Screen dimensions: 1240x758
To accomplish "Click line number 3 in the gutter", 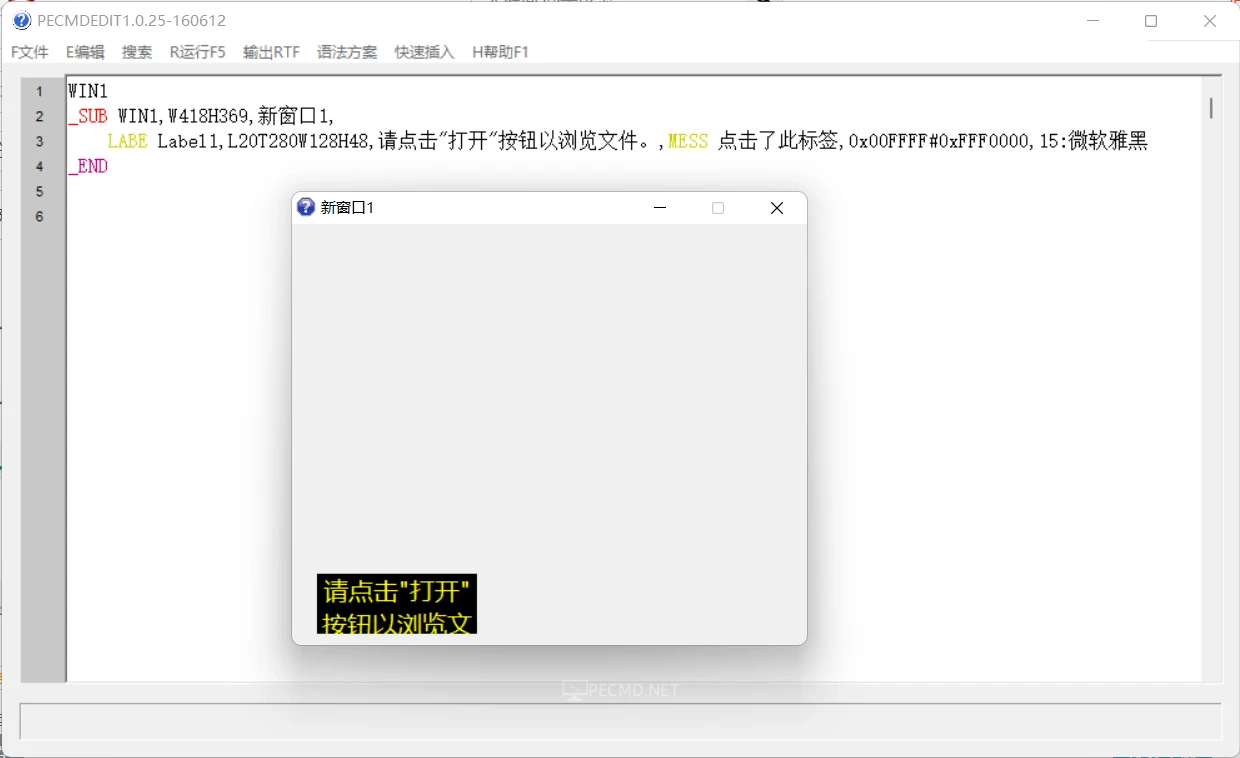I will [x=40, y=141].
